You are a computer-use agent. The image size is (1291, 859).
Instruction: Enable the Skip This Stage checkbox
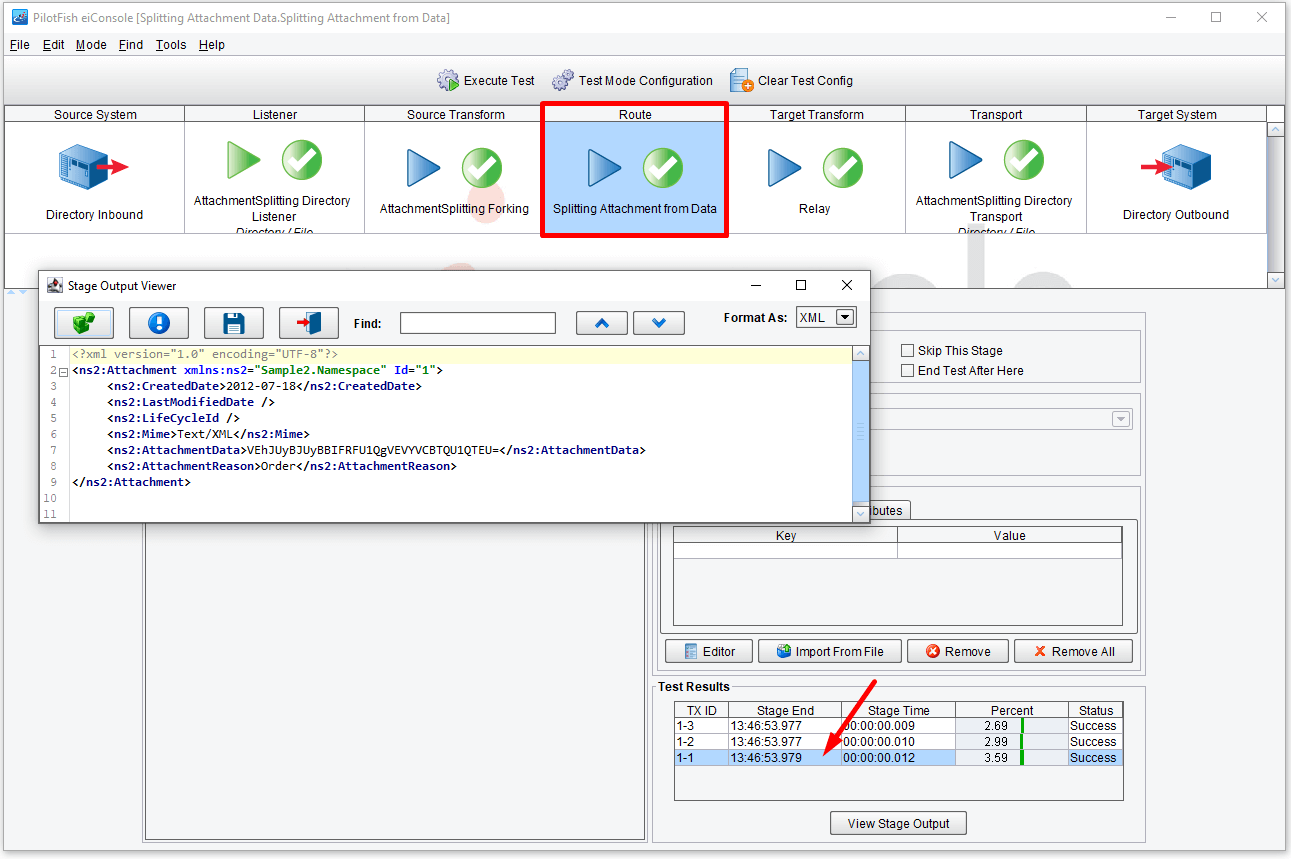908,351
